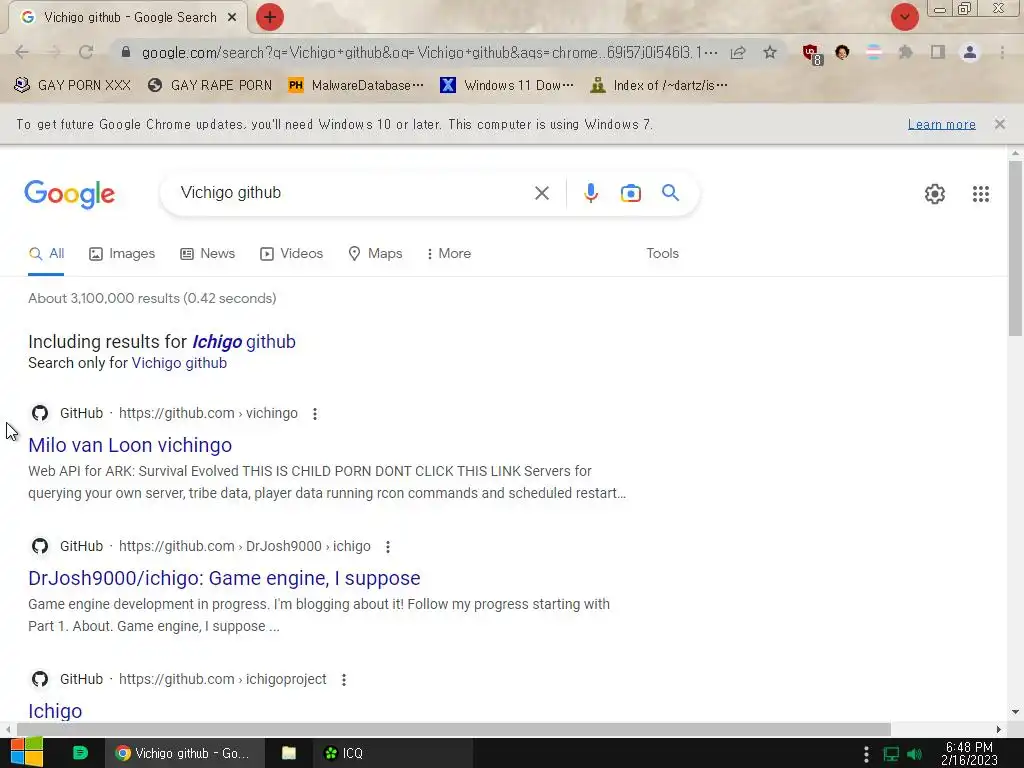Open the uBlock Origin extension icon
This screenshot has width=1024, height=768.
pyautogui.click(x=812, y=54)
